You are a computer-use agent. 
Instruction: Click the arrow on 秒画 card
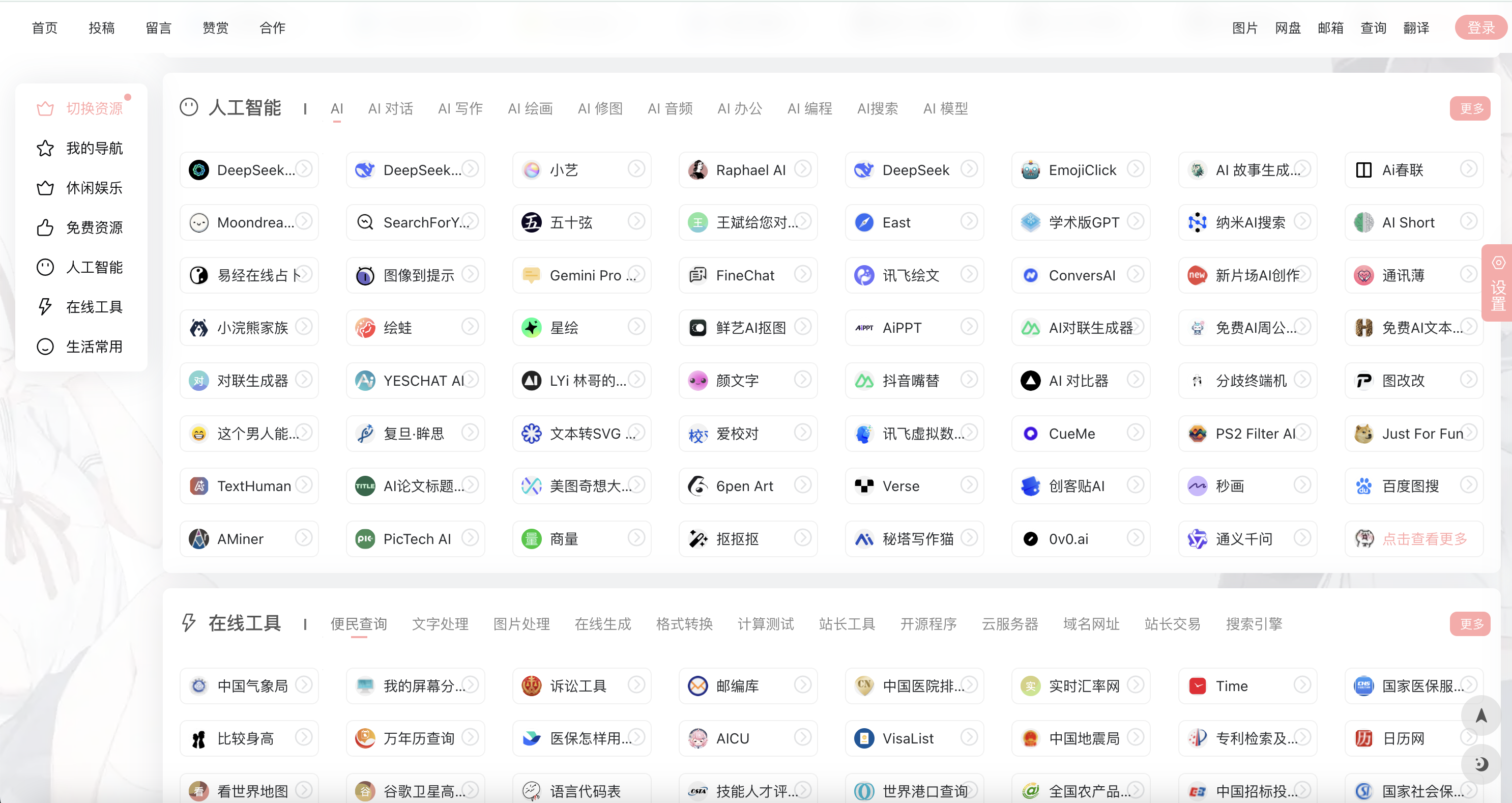tap(1302, 485)
